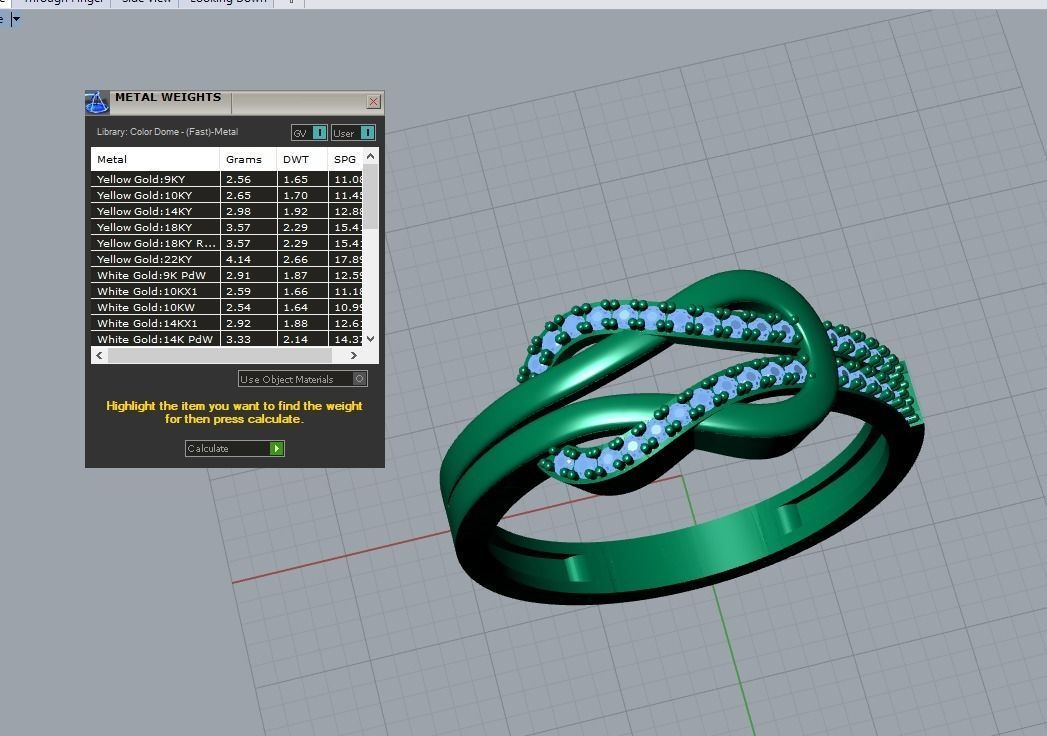Click the horizontal scrollbar thumb in metal list

tap(220, 355)
